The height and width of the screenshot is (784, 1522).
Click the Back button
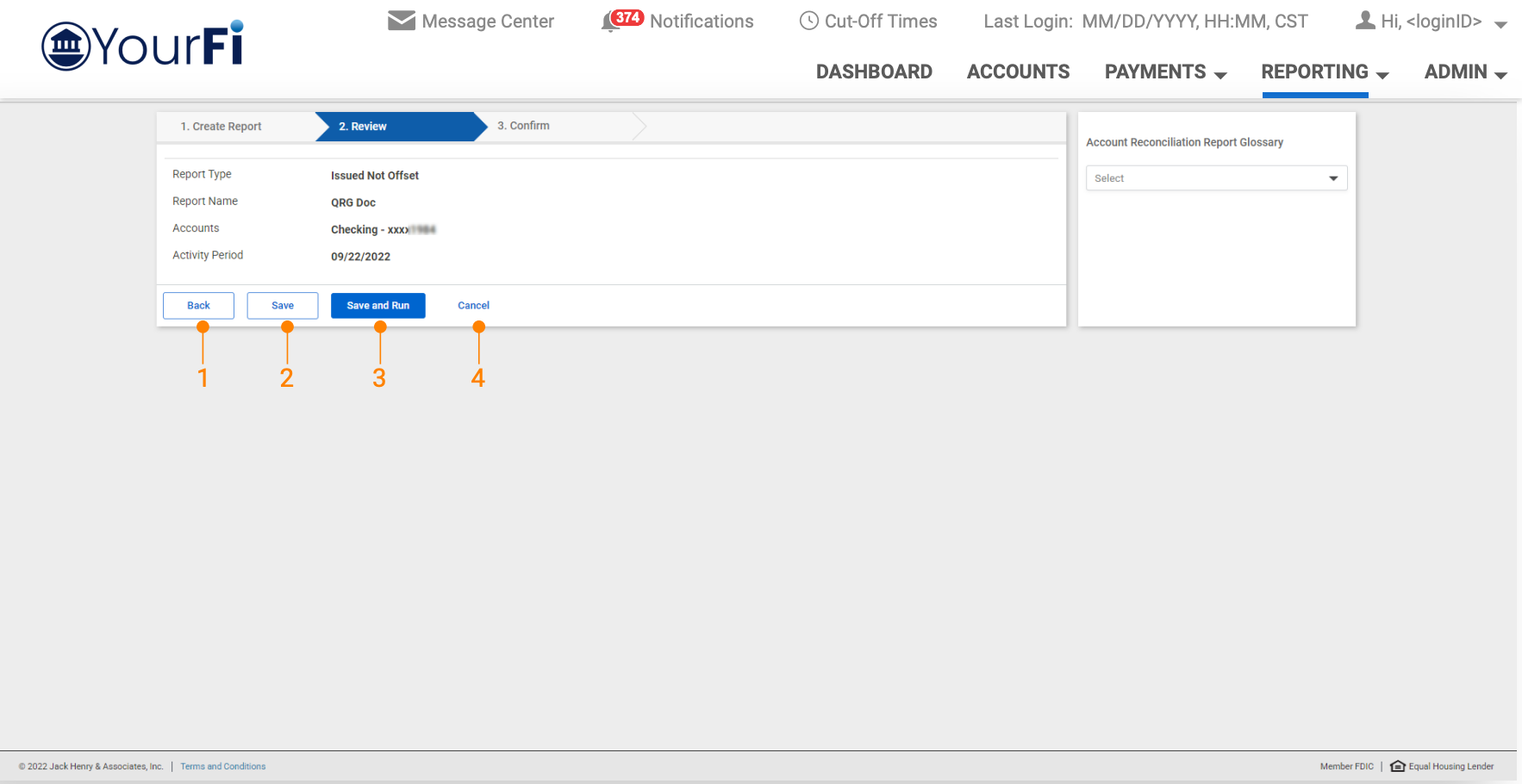coord(198,306)
